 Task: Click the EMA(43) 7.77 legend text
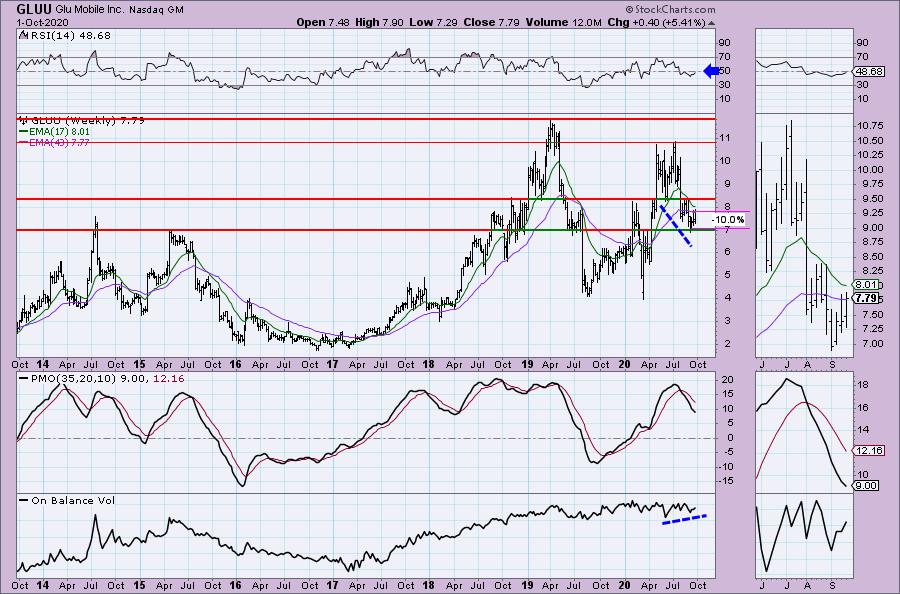59,142
